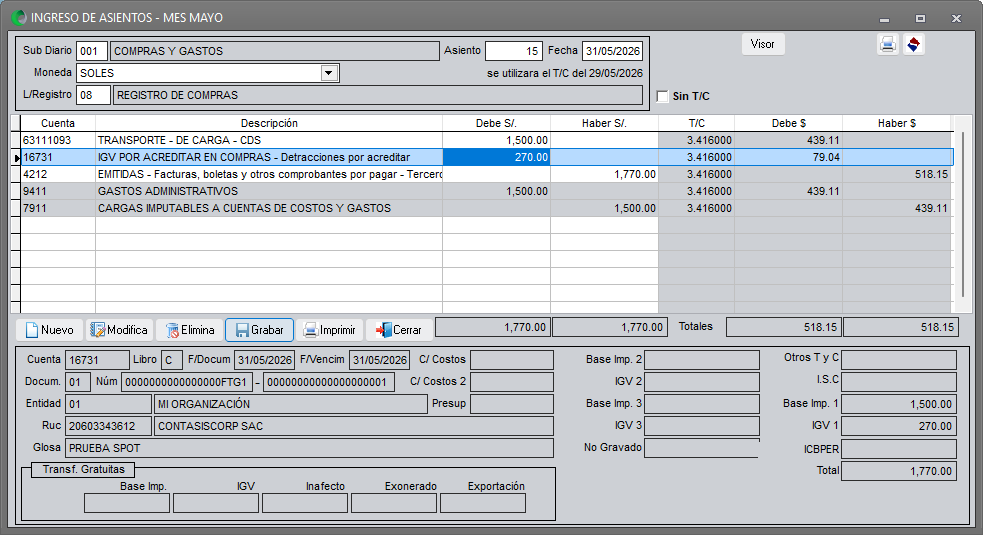Screen dimensions: 983x535
Task: Click the Libro field C
Action: click(x=172, y=360)
